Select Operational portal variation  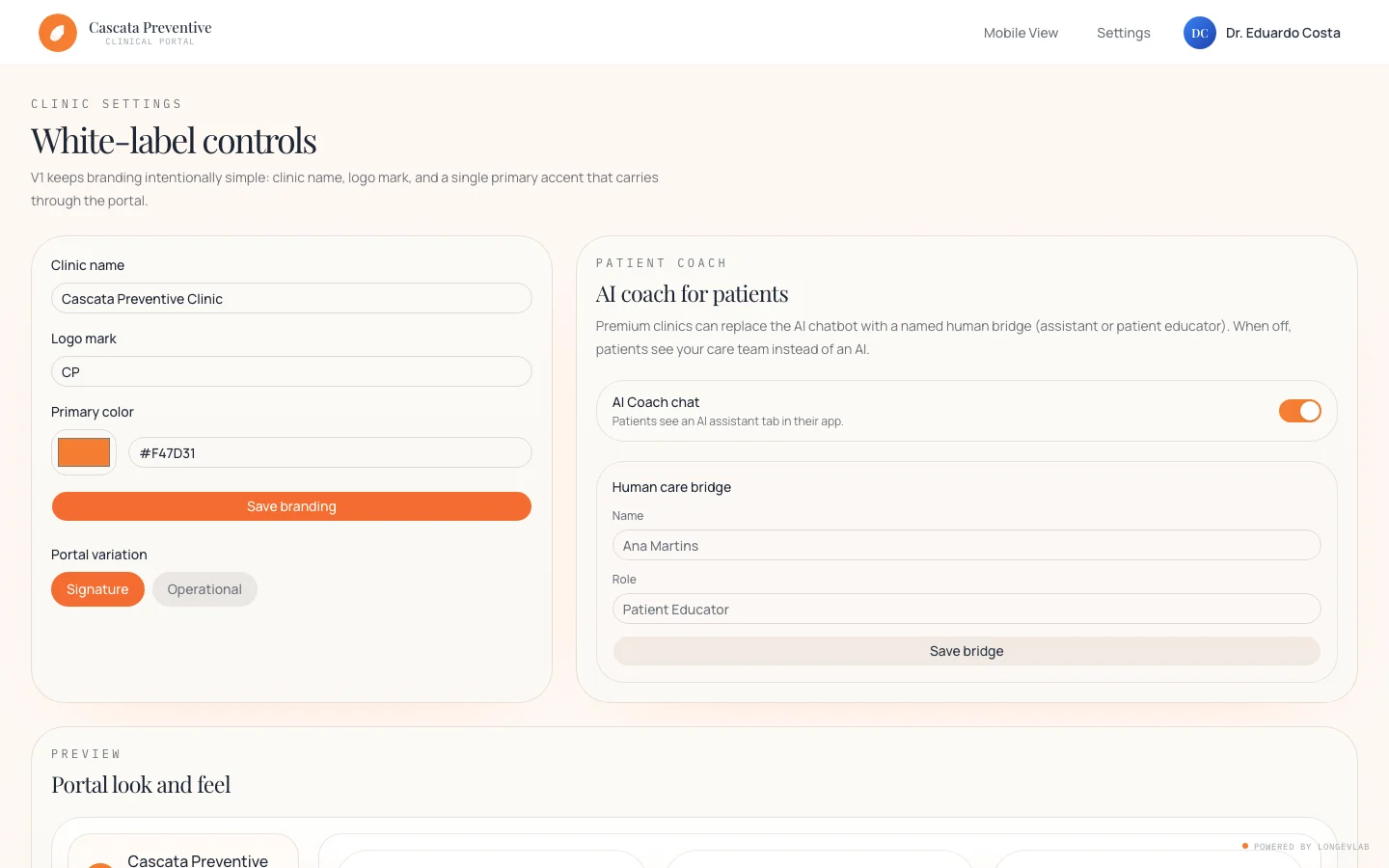[204, 589]
